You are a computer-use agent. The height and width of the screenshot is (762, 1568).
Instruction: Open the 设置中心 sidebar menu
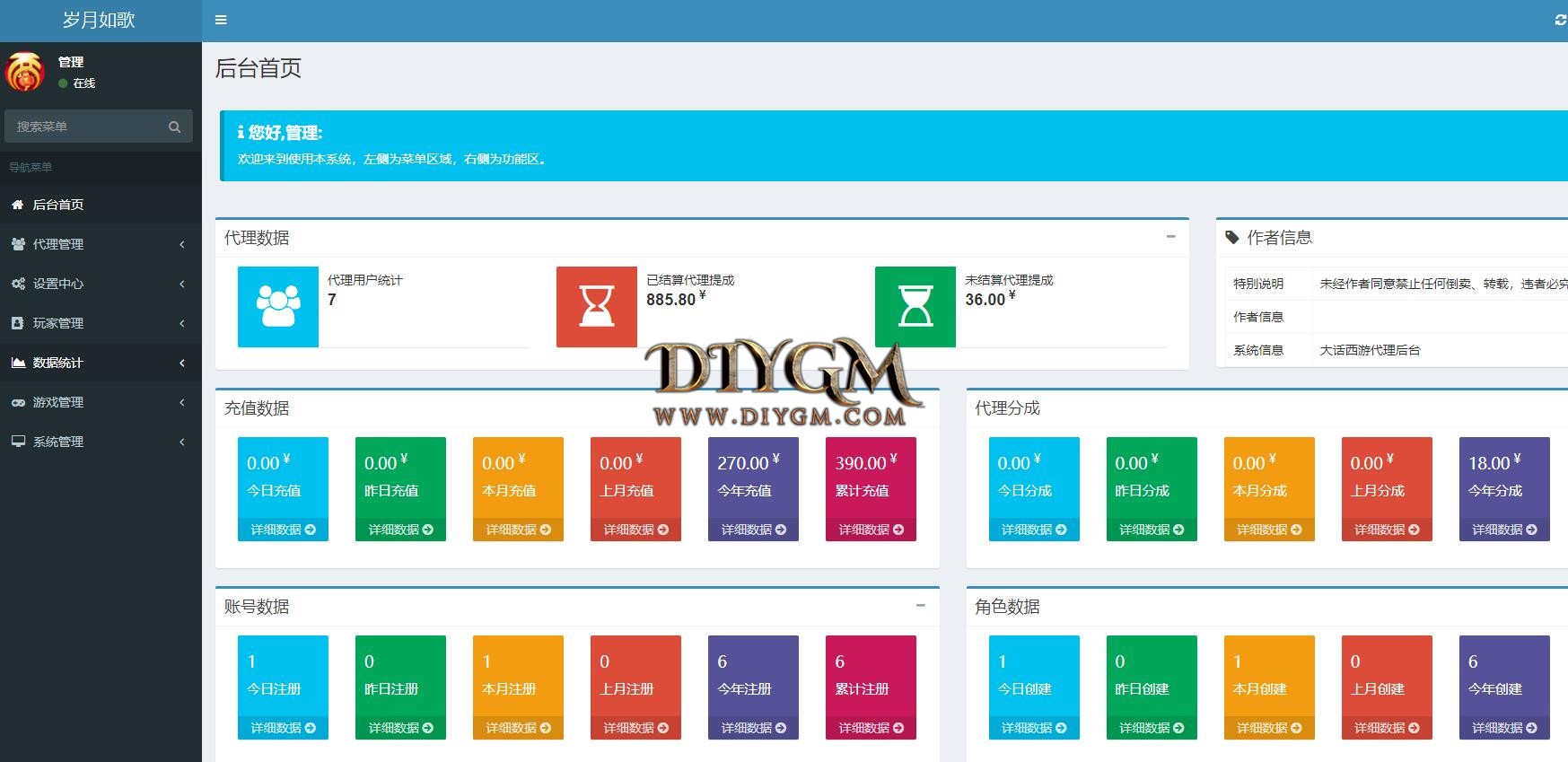(101, 284)
